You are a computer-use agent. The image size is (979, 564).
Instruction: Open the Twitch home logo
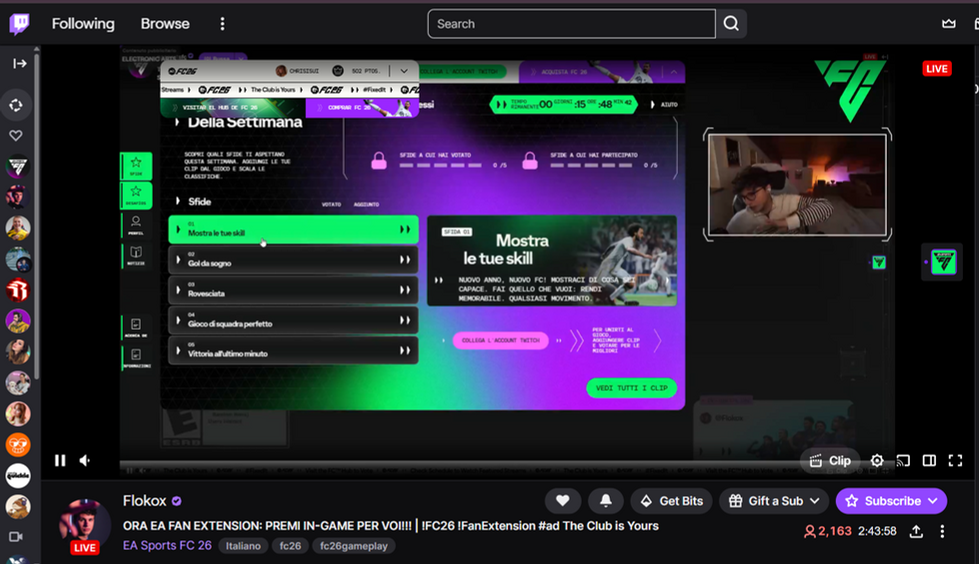tap(19, 24)
